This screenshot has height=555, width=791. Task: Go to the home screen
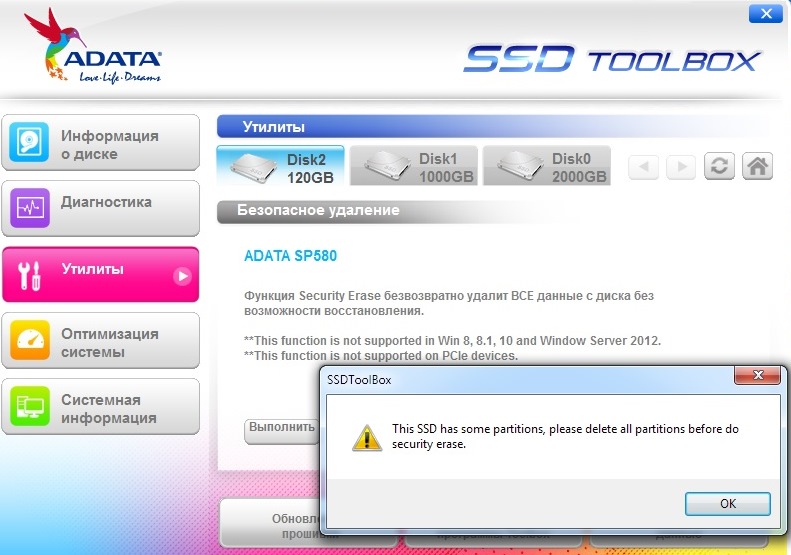757,166
